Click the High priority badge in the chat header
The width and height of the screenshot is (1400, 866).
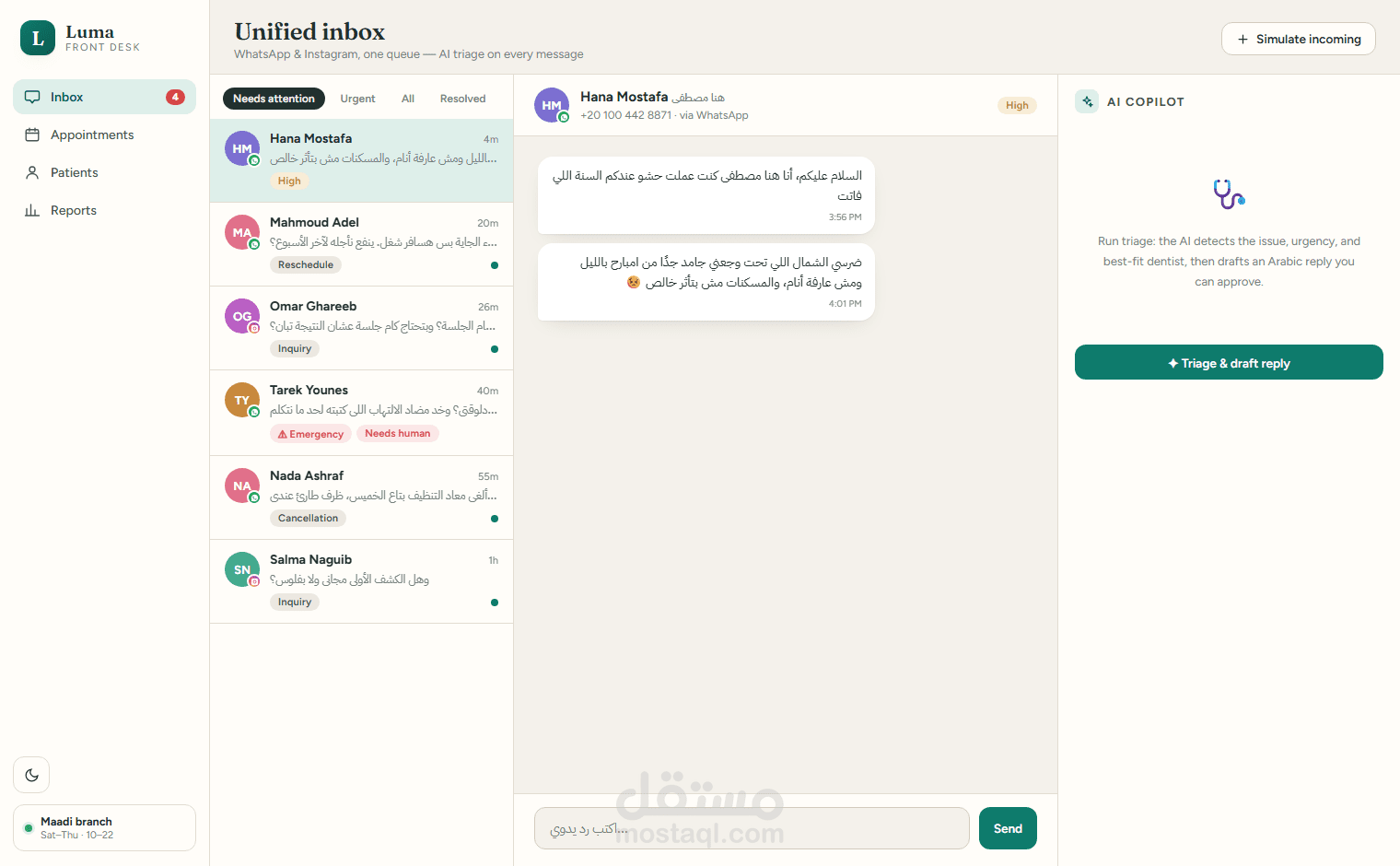coord(1017,105)
